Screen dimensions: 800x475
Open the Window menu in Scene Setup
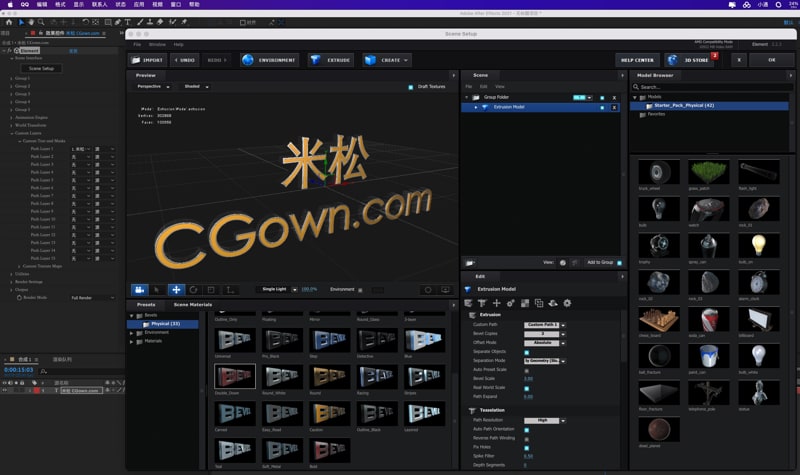click(x=157, y=44)
